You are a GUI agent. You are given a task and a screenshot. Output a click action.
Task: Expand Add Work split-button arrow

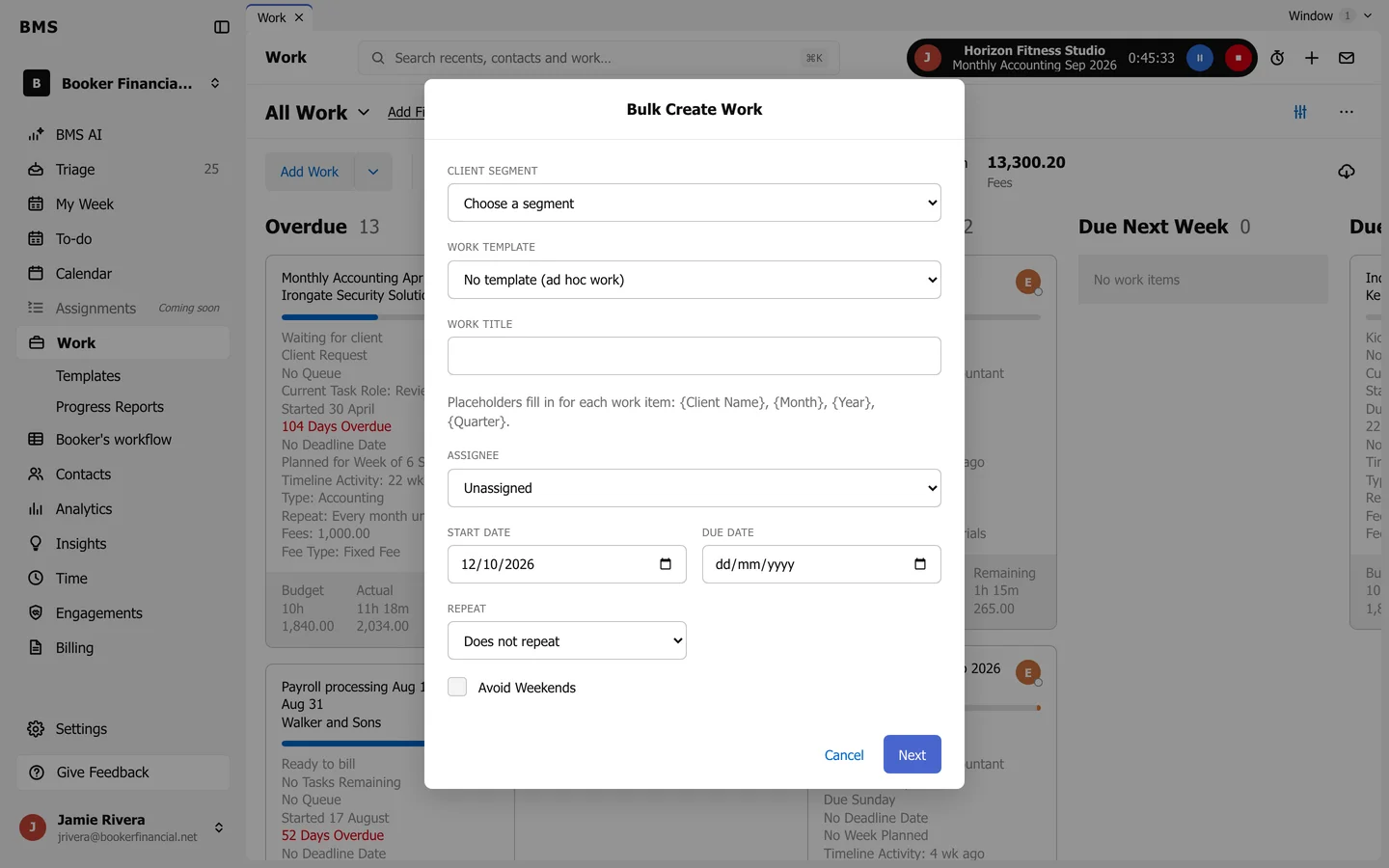pos(373,172)
